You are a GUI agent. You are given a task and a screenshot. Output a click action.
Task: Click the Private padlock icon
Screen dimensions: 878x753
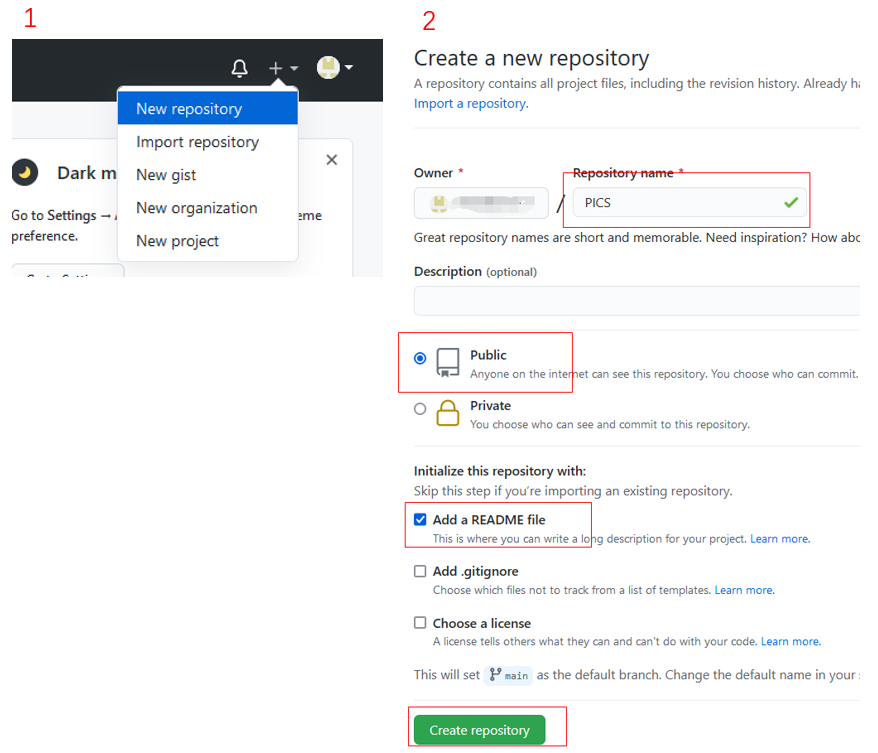pos(448,413)
